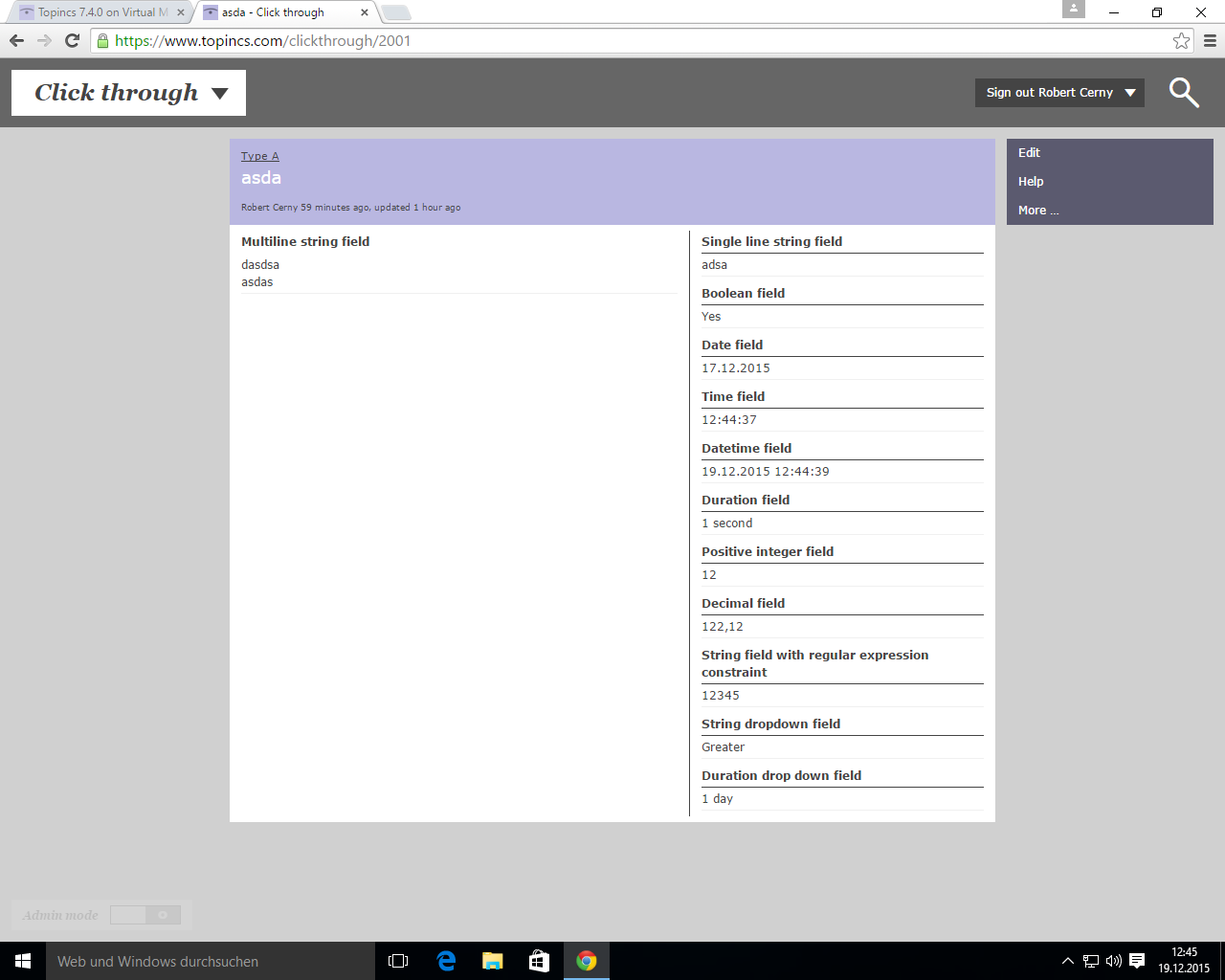The image size is (1225, 980).
Task: Click the browser reload icon
Action: click(72, 40)
